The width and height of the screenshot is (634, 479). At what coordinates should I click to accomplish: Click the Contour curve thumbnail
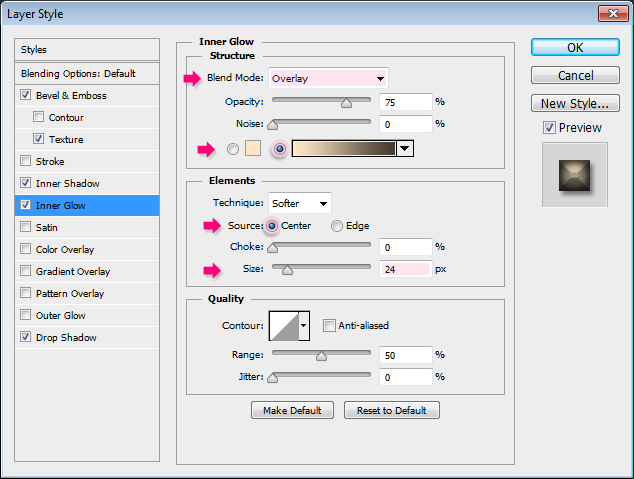coord(284,325)
